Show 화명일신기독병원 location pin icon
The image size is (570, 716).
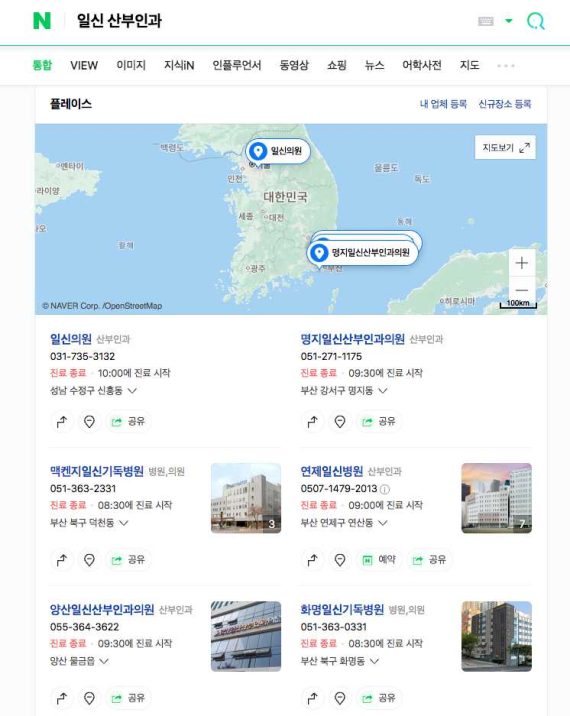pos(340,698)
